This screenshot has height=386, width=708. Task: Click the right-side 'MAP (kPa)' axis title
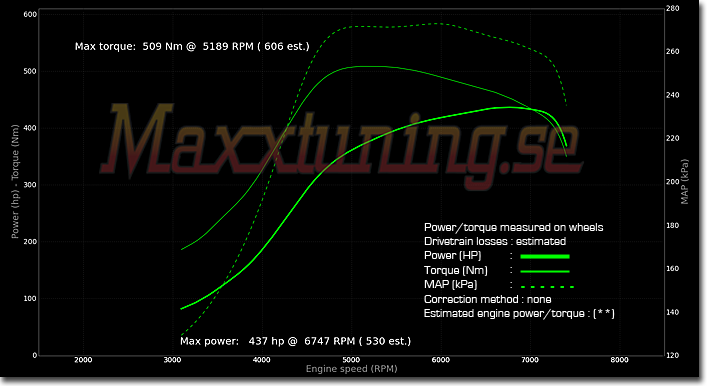(x=685, y=181)
